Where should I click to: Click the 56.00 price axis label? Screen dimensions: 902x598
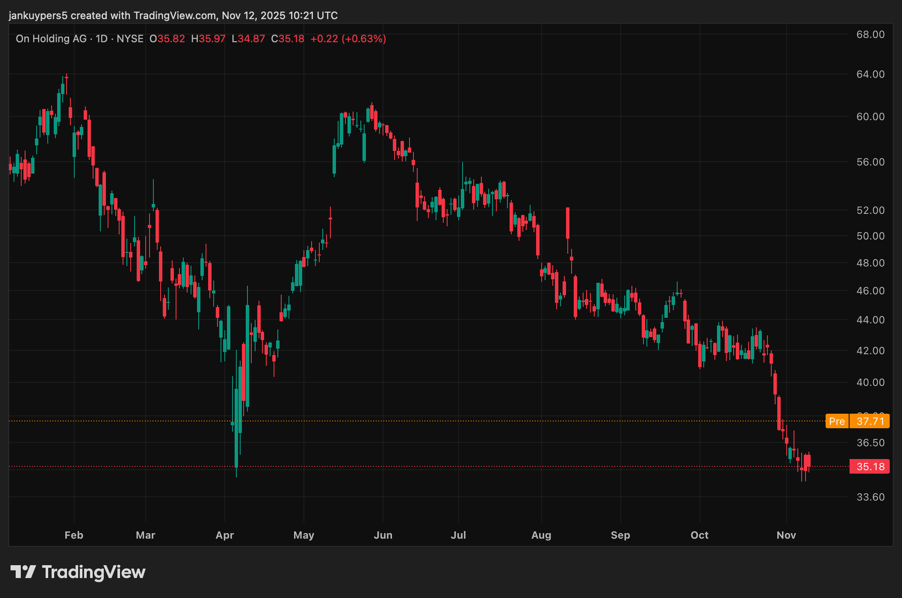coord(870,162)
